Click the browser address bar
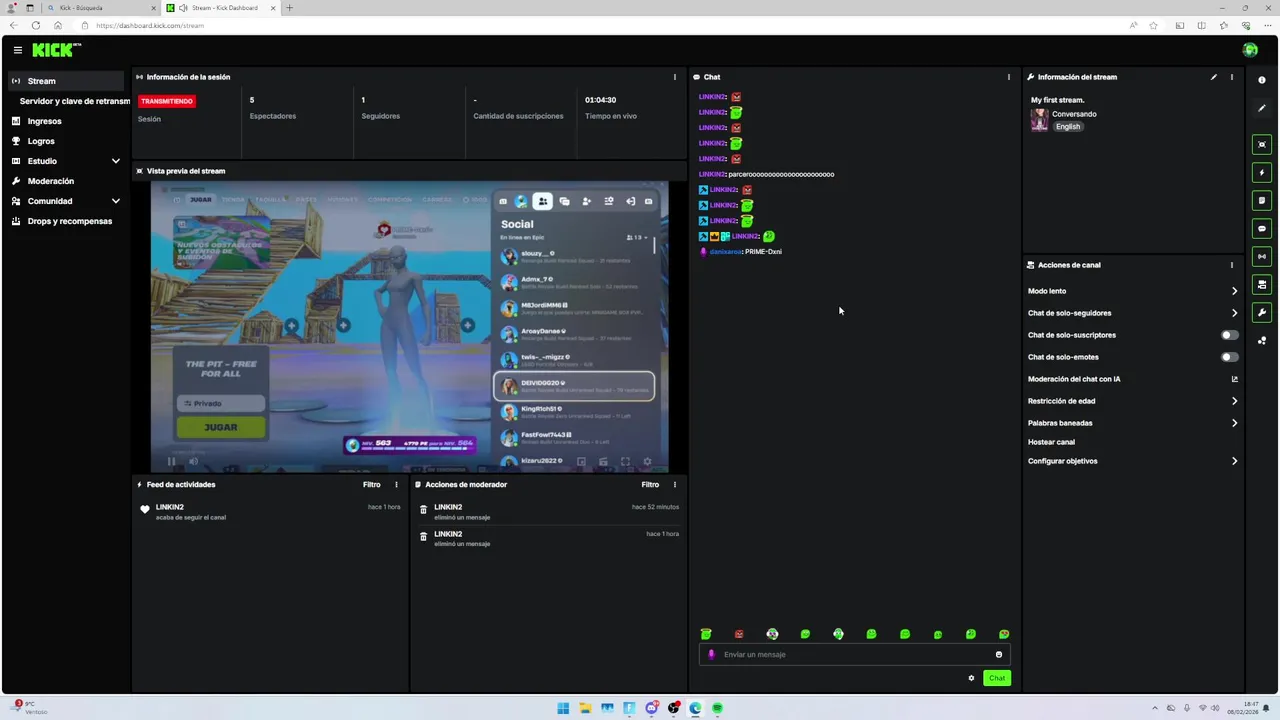The height and width of the screenshot is (720, 1280). [x=600, y=25]
